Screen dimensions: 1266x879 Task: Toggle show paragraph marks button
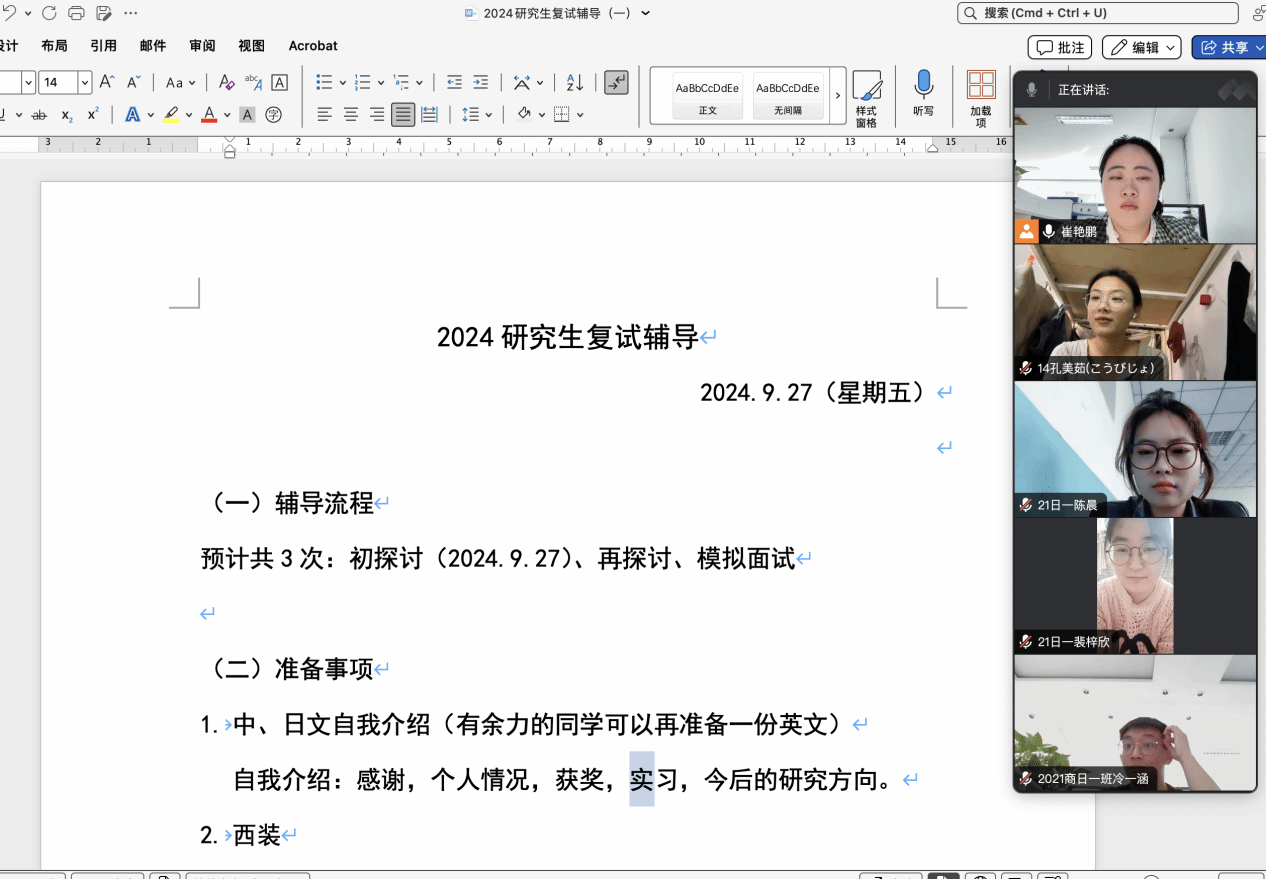[x=616, y=82]
